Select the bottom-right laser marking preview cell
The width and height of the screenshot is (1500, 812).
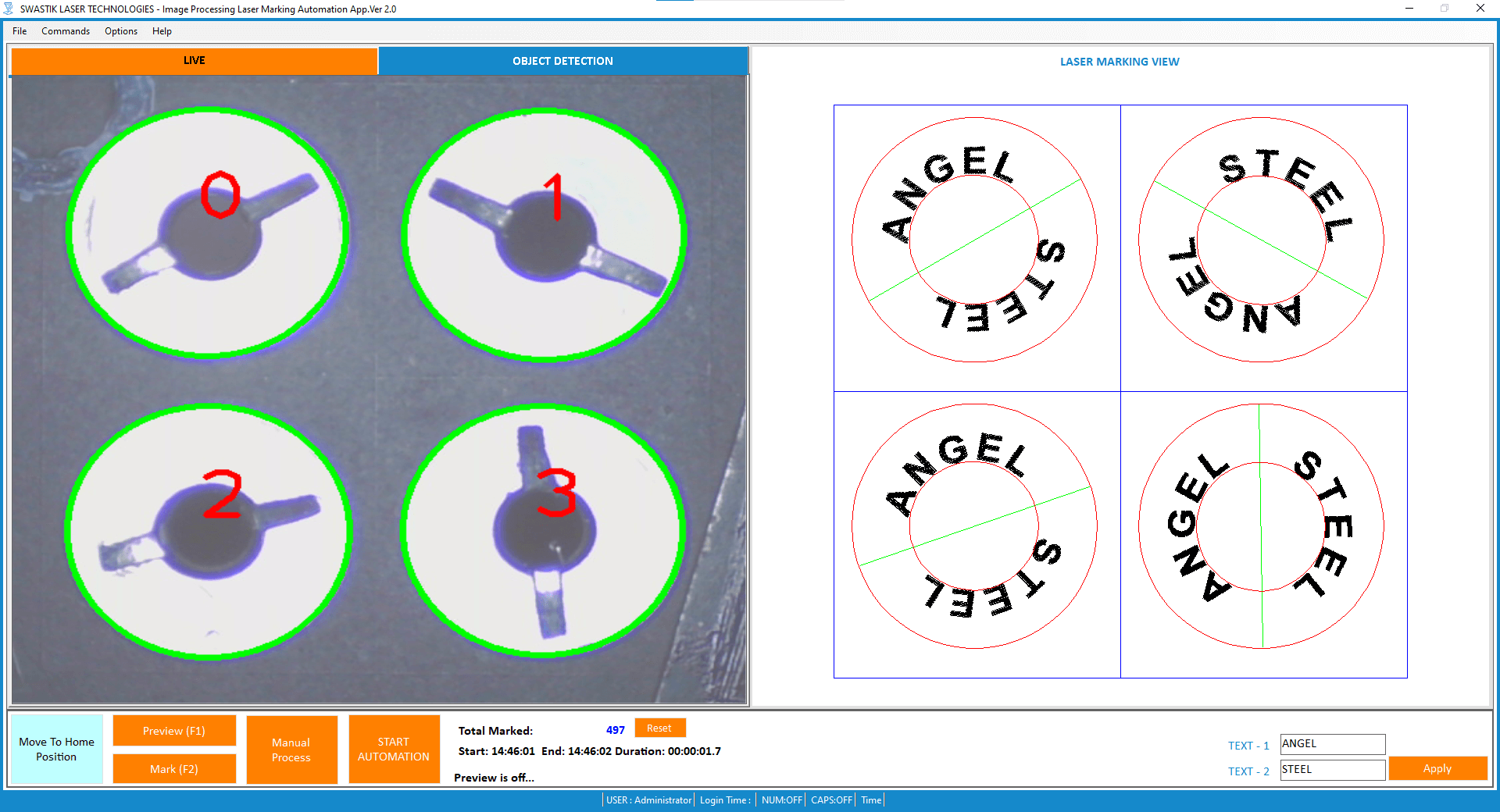1264,535
